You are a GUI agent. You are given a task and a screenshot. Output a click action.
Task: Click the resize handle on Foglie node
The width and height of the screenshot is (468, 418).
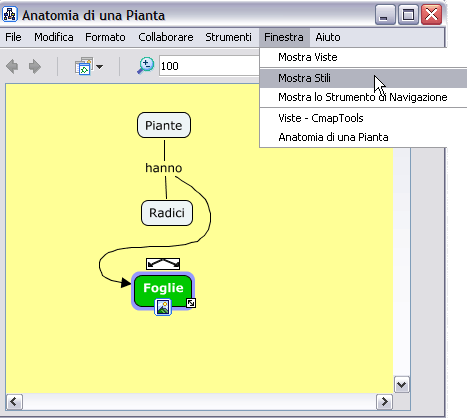pyautogui.click(x=191, y=303)
